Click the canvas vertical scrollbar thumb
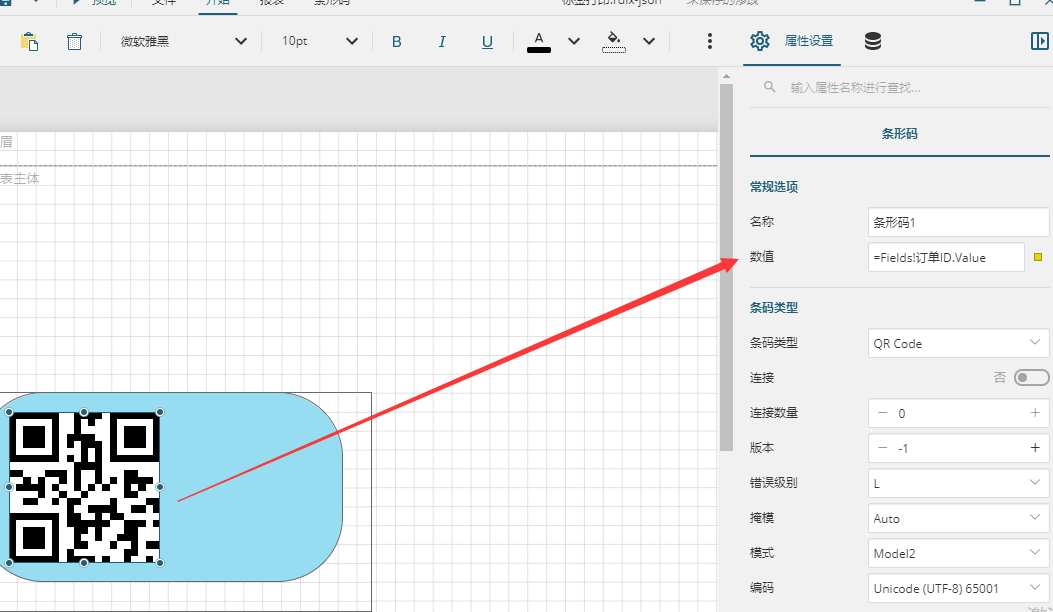Image resolution: width=1053 pixels, height=612 pixels. (726, 267)
